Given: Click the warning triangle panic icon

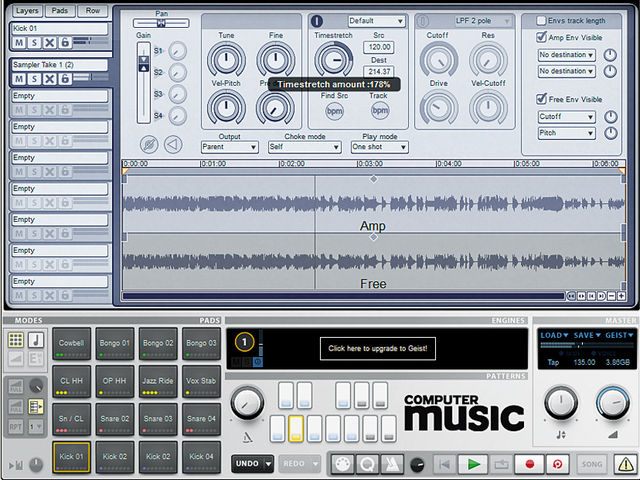Looking at the screenshot, I should (x=625, y=464).
